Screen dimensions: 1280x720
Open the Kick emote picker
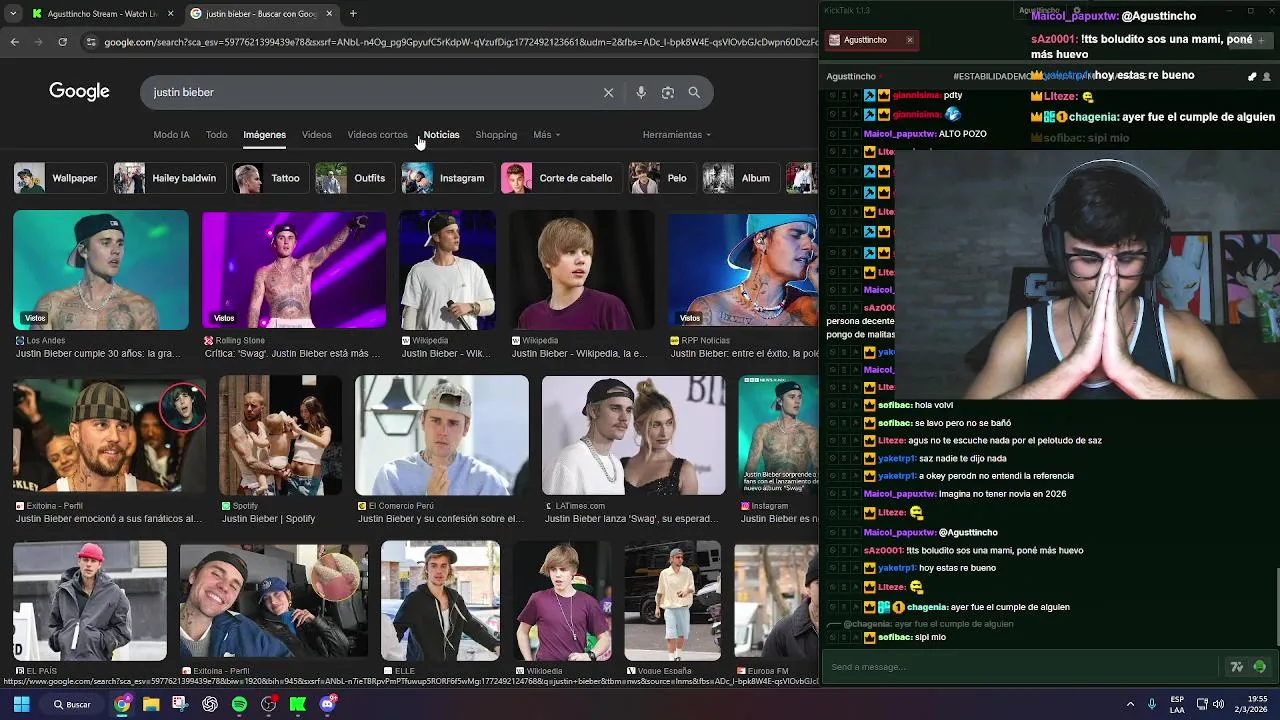[x=1259, y=667]
